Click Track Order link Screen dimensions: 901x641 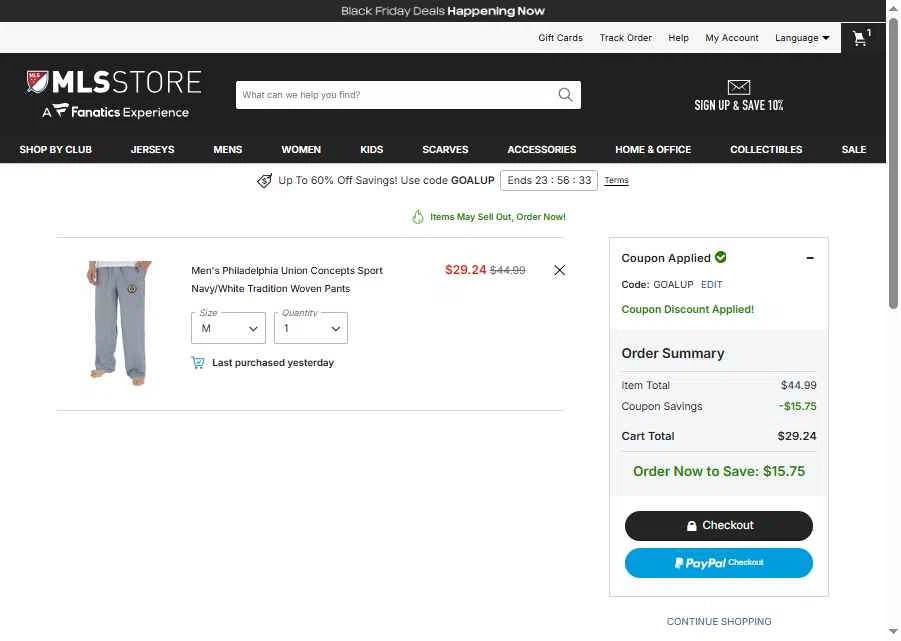626,38
